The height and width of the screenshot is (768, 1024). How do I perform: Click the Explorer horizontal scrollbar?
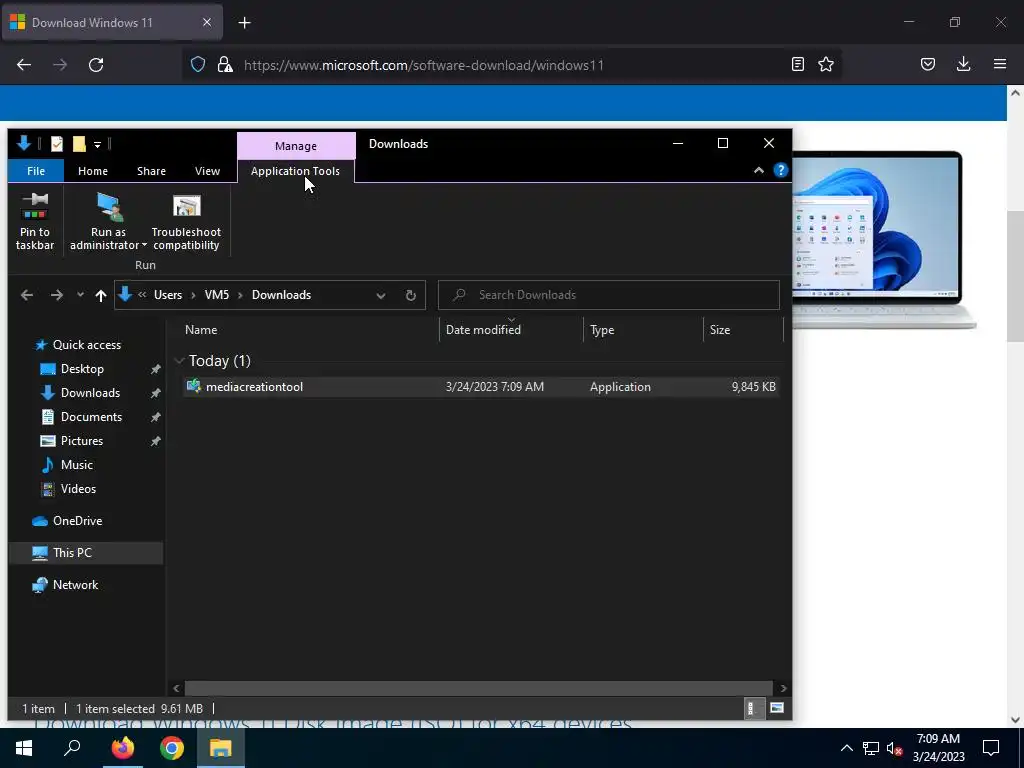[x=479, y=688]
